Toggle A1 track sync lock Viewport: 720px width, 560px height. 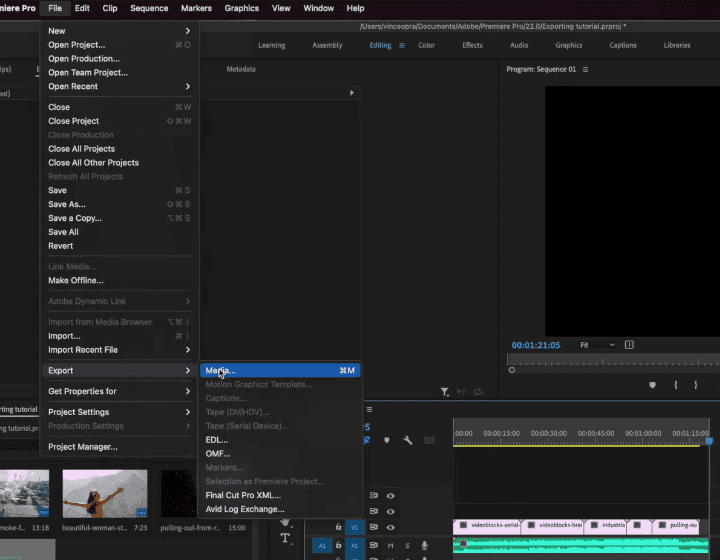(374, 545)
